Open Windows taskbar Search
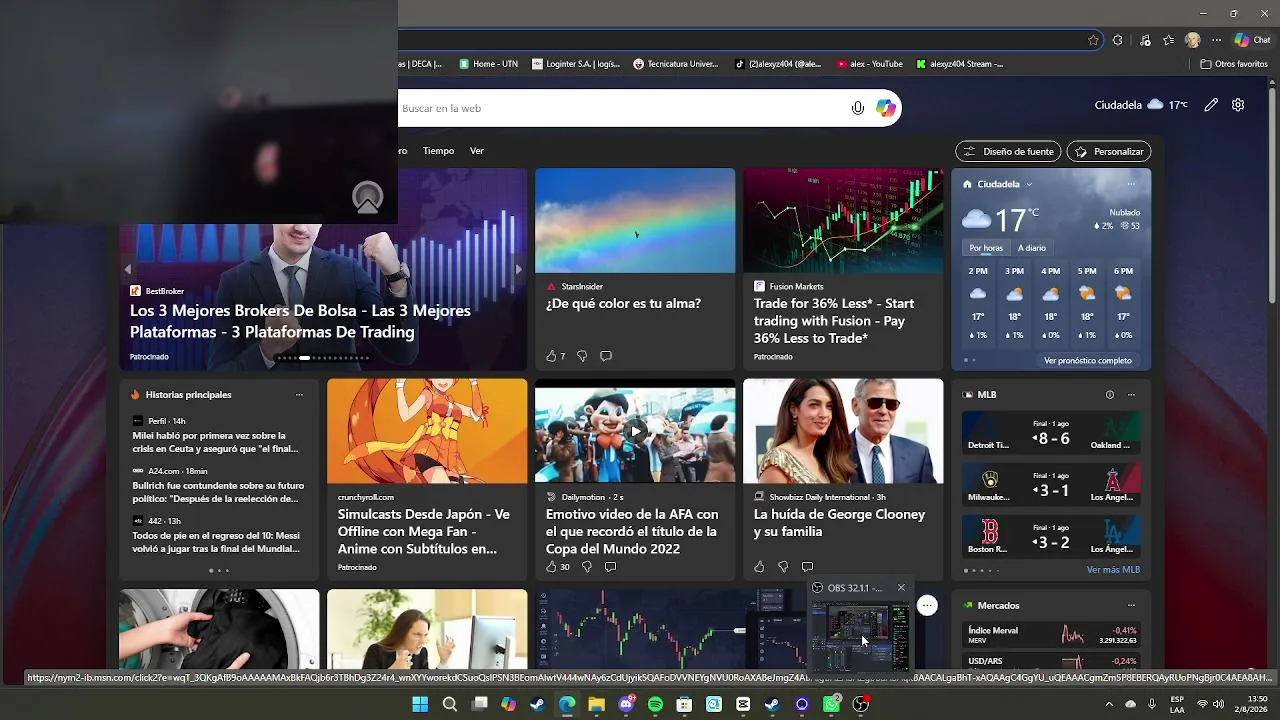The width and height of the screenshot is (1280, 720). (450, 704)
